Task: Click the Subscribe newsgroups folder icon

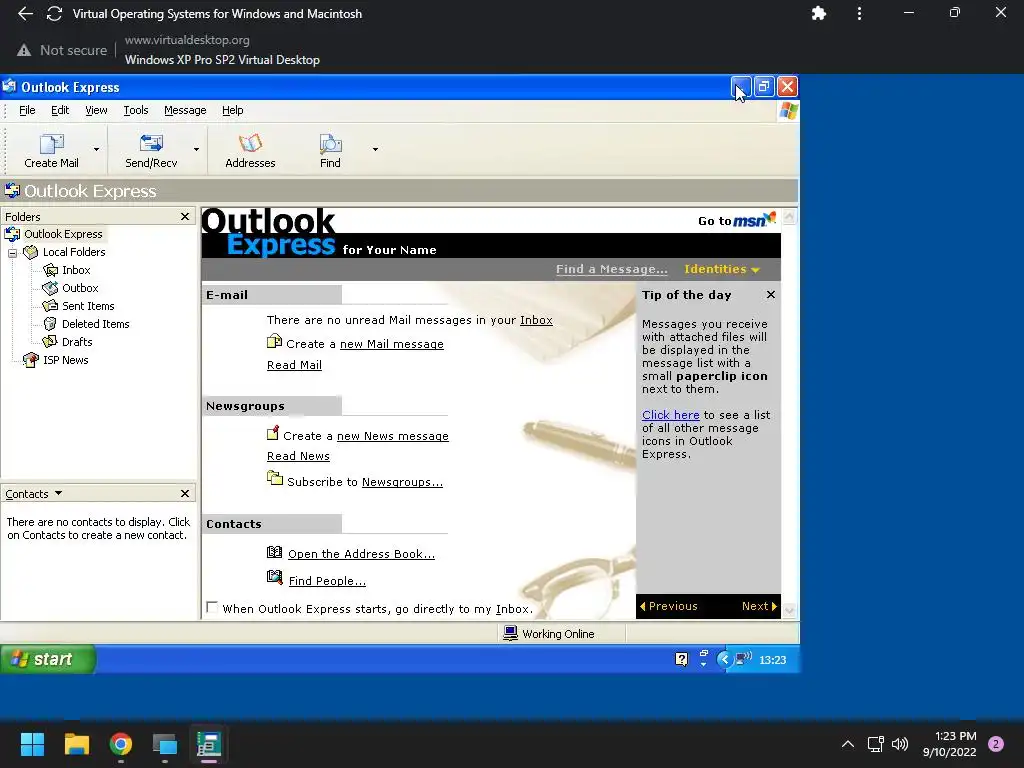Action: 274,479
